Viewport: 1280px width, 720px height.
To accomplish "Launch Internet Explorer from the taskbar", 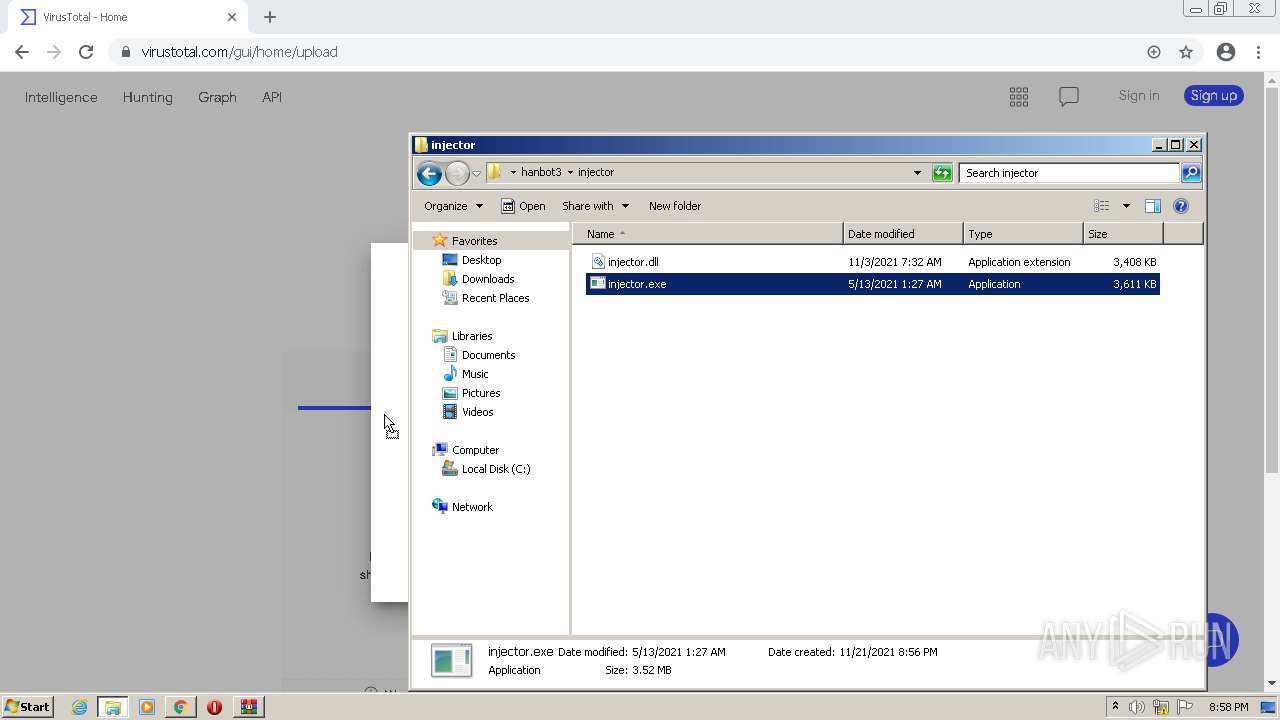I will click(x=79, y=707).
